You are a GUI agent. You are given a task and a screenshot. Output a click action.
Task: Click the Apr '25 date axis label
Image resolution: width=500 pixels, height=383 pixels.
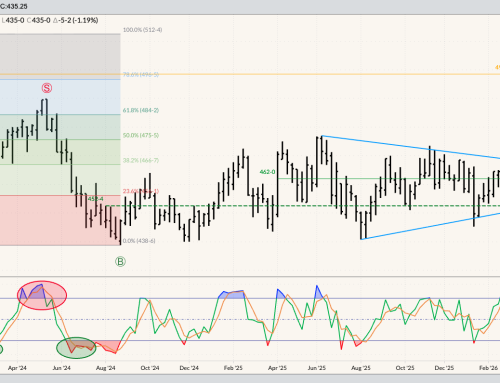point(277,368)
